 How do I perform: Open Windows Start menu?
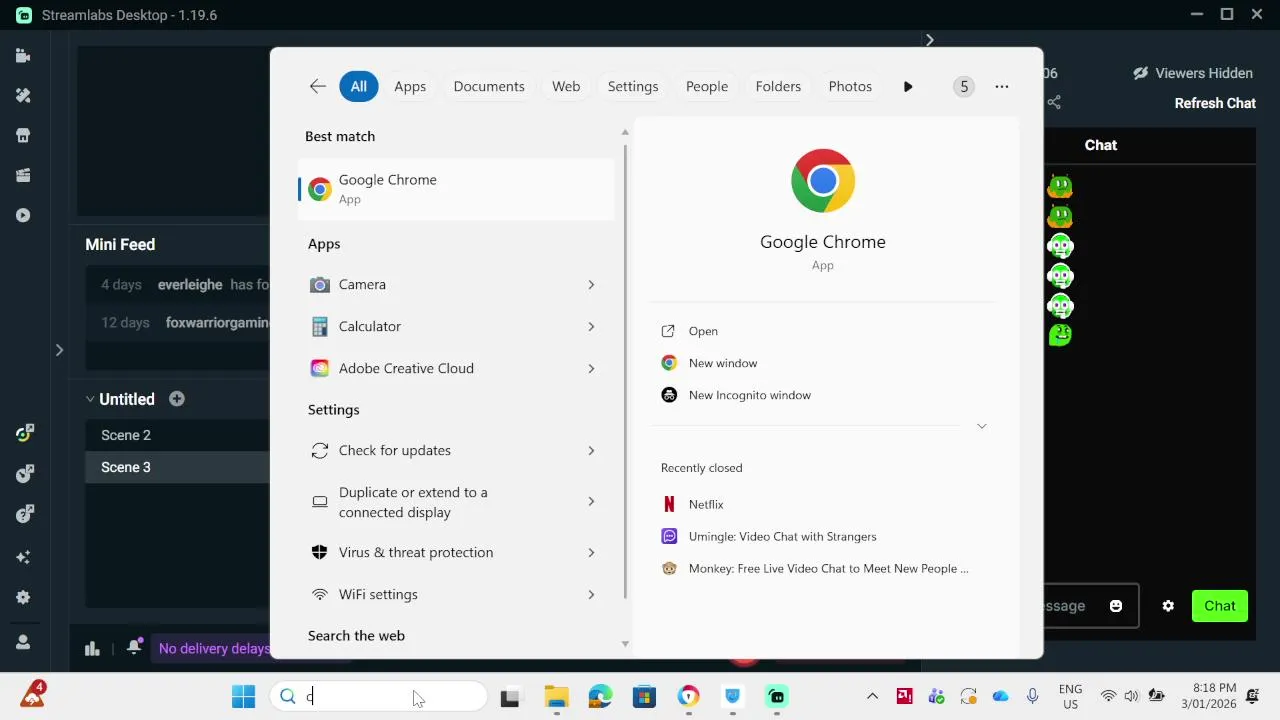coord(243,697)
